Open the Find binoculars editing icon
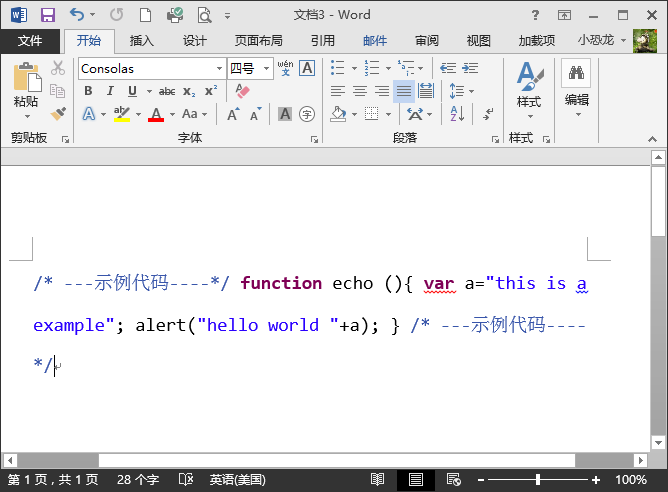This screenshot has width=668, height=492. [576, 73]
